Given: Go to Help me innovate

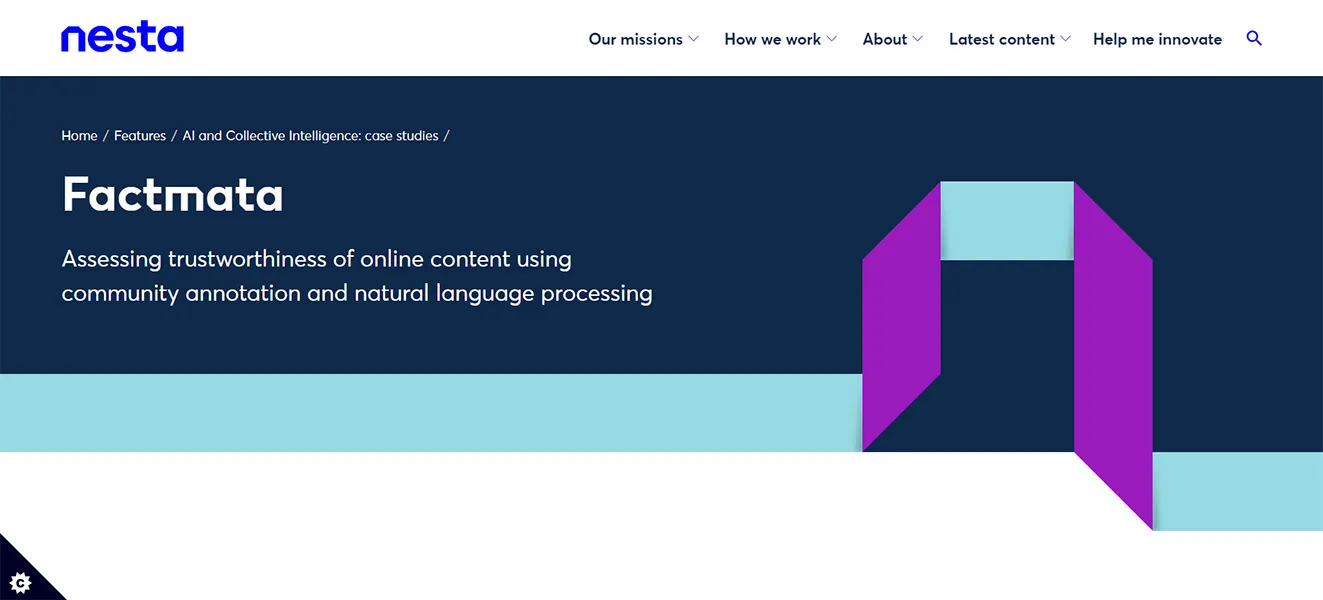Looking at the screenshot, I should click(x=1157, y=39).
